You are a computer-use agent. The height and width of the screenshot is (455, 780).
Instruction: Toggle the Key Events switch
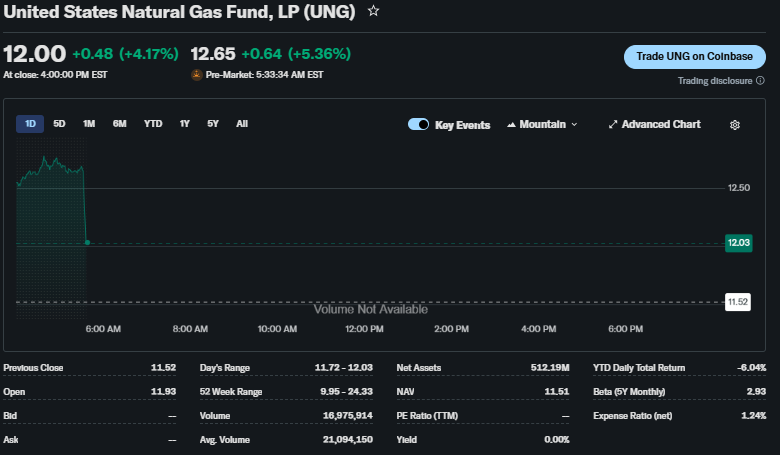coord(418,125)
